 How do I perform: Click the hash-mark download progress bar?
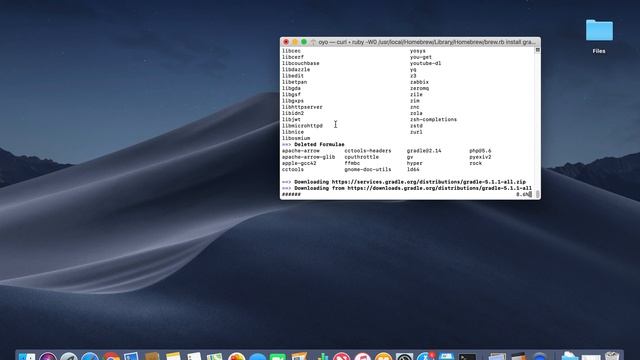tap(291, 194)
